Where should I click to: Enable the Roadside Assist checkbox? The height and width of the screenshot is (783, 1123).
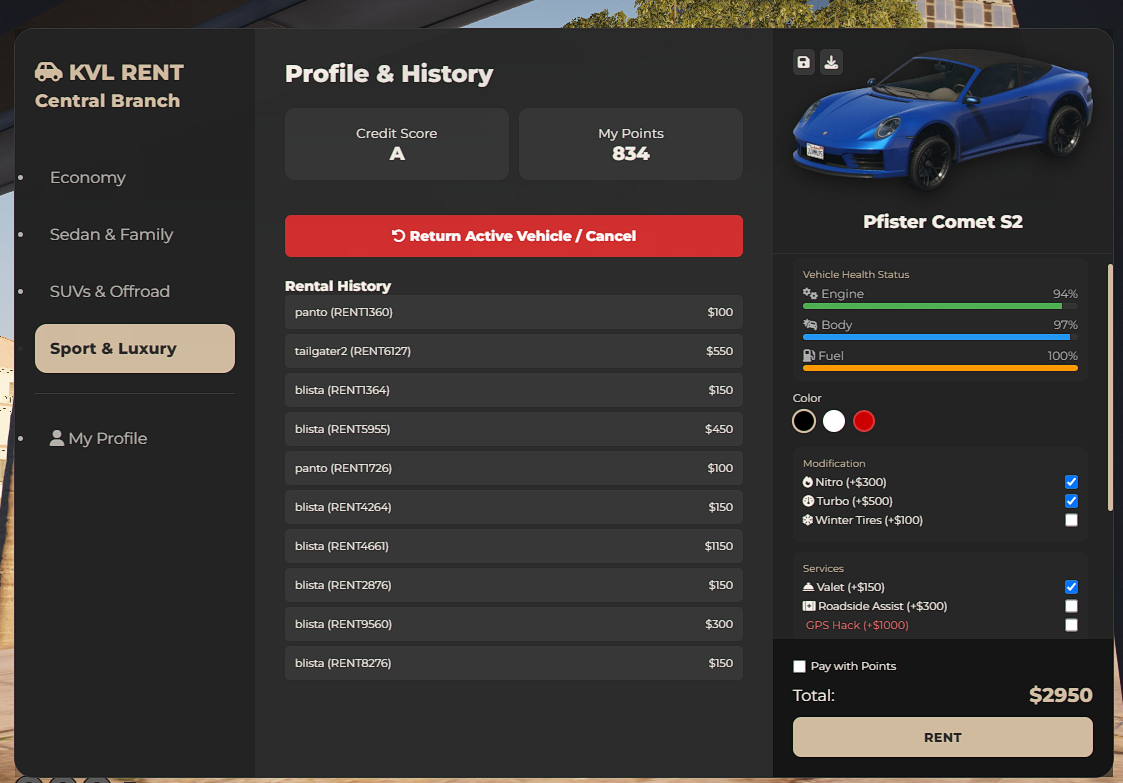click(1071, 606)
